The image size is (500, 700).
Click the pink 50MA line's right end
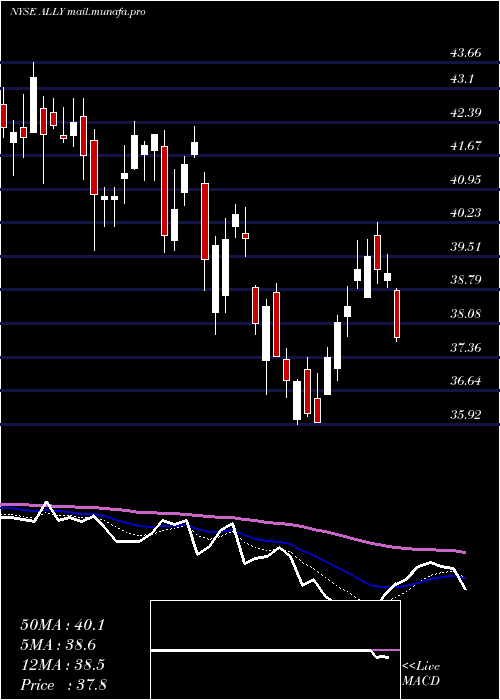click(464, 552)
